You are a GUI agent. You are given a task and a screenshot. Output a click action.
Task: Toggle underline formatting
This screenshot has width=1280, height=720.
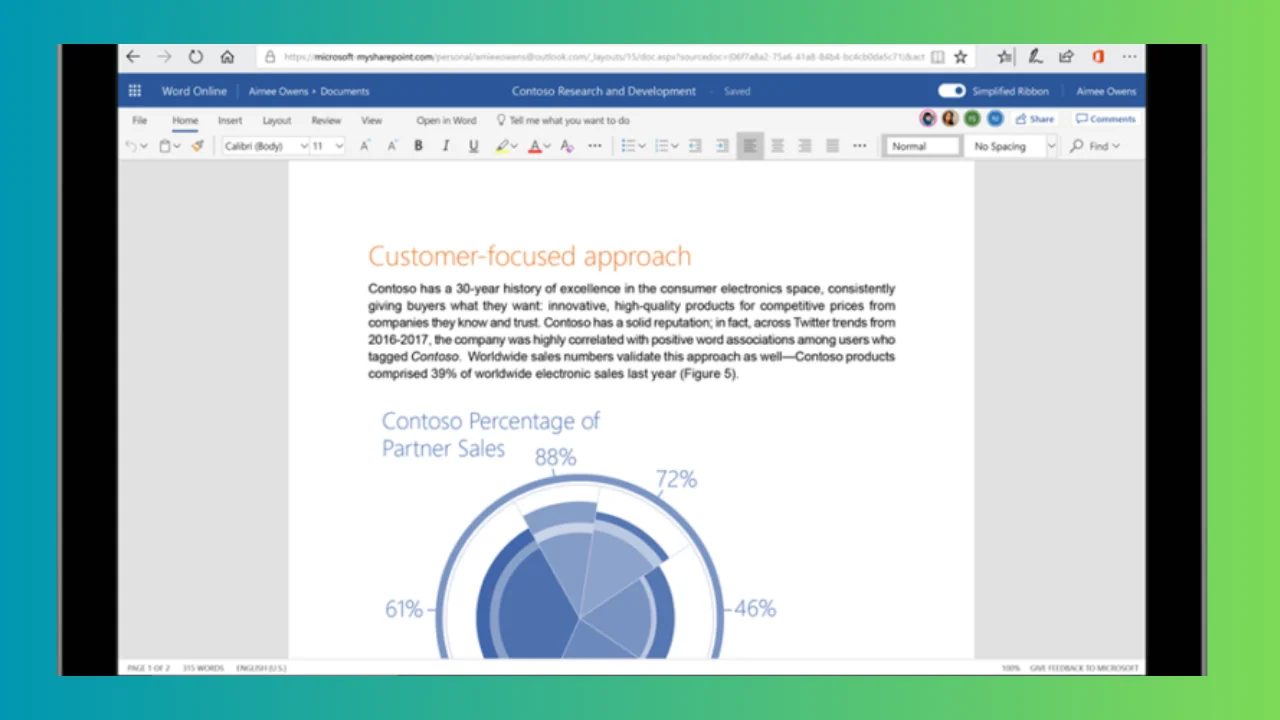click(474, 146)
